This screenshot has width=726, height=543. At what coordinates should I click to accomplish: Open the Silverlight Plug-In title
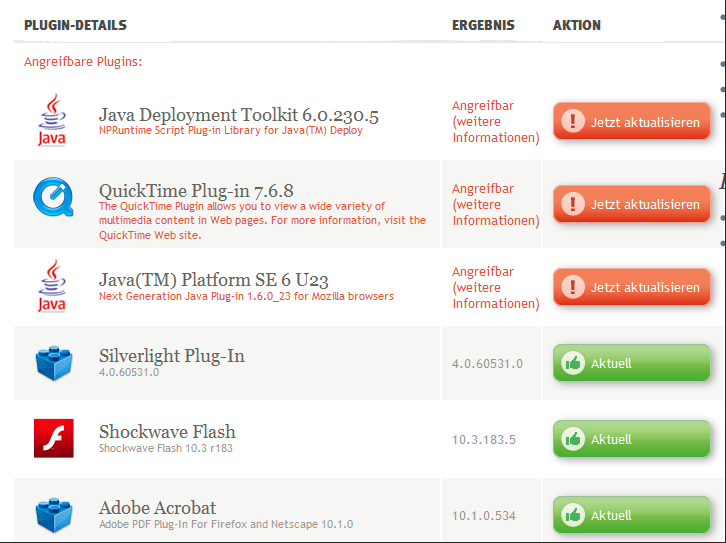click(172, 356)
